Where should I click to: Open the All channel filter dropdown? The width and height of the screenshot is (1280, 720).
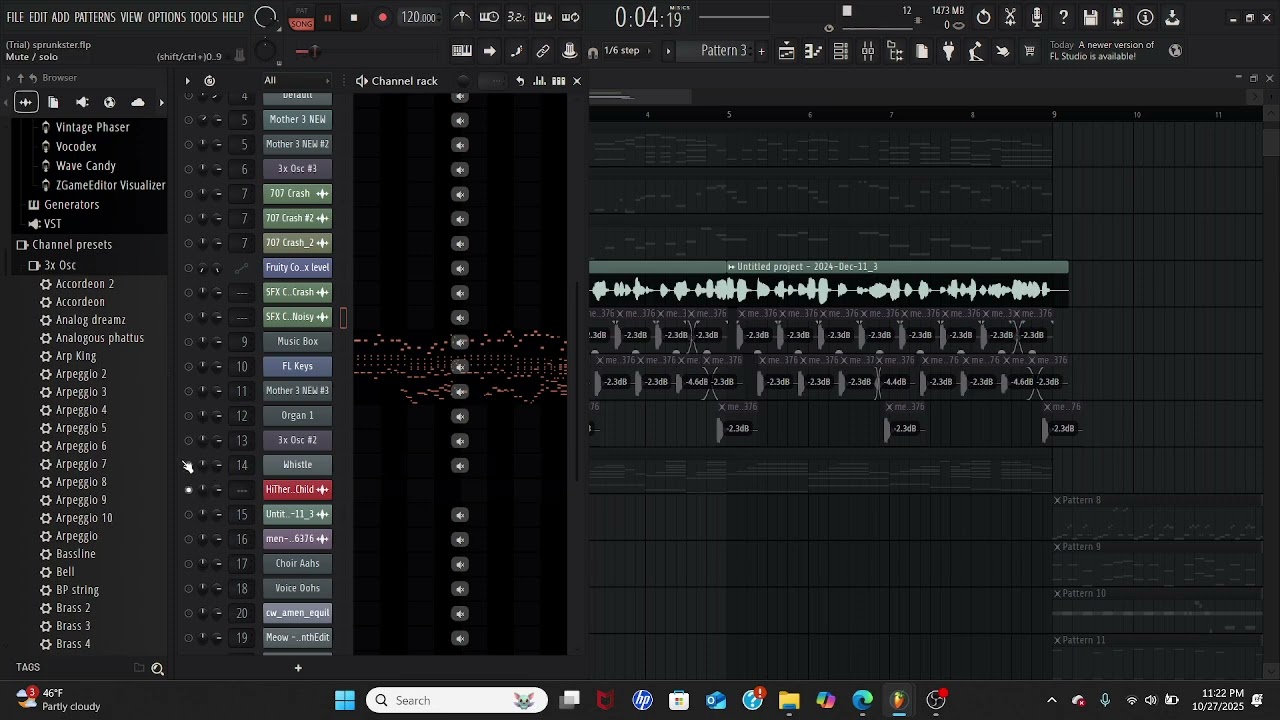[297, 81]
